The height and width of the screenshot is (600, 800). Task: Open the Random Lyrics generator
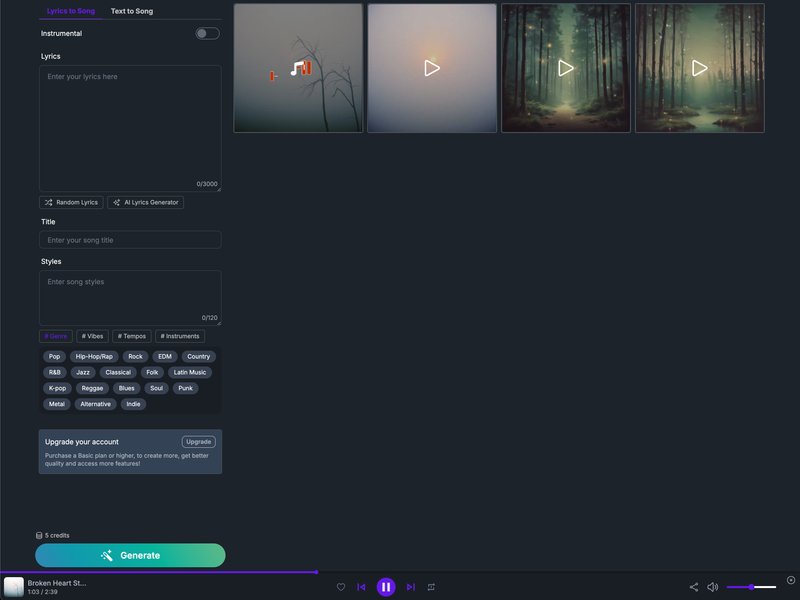pos(70,202)
